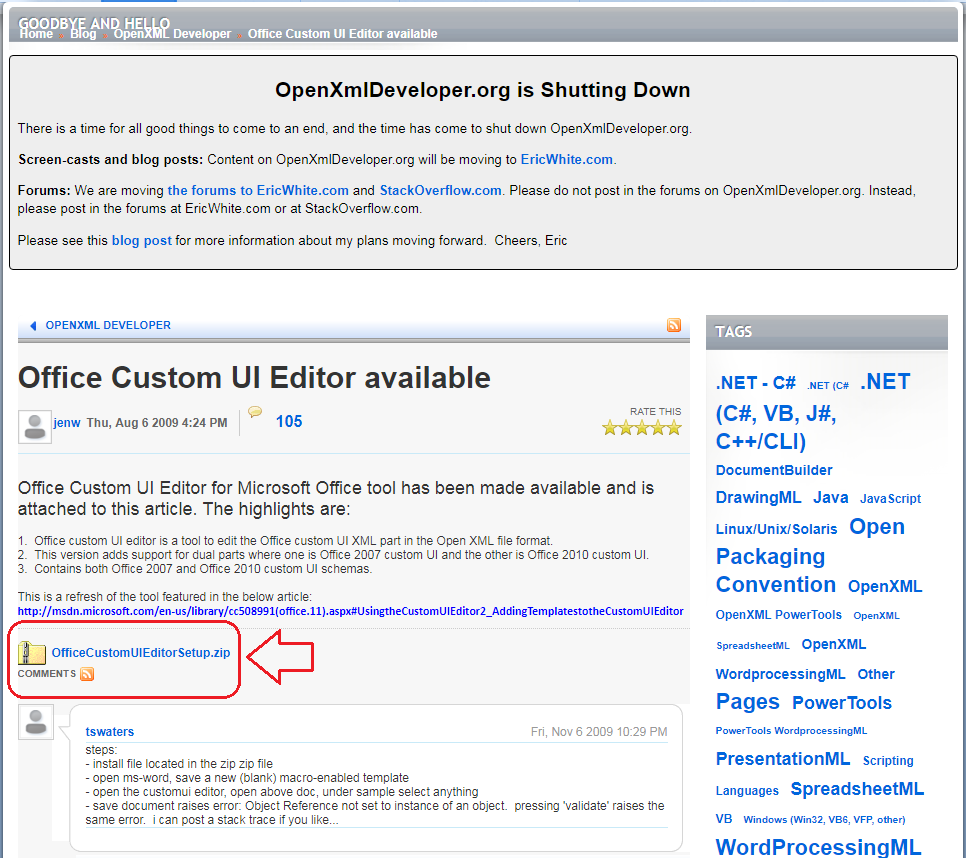This screenshot has width=966, height=858.
Task: Click the date 'Thu, Aug 6 2009 4:24 PM'
Action: (156, 423)
